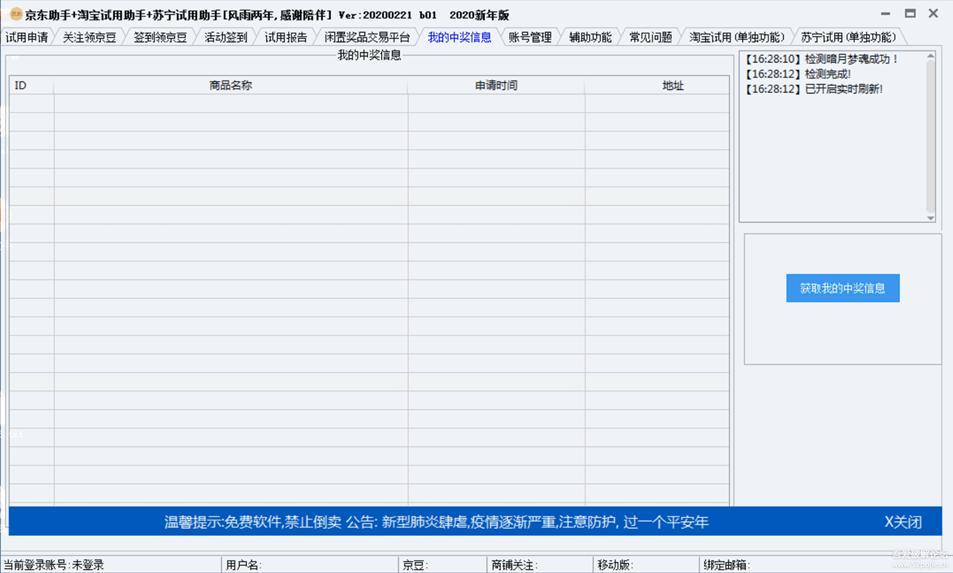Open the 闲置奖品交易平台 tab
This screenshot has width=953, height=573.
coord(367,37)
